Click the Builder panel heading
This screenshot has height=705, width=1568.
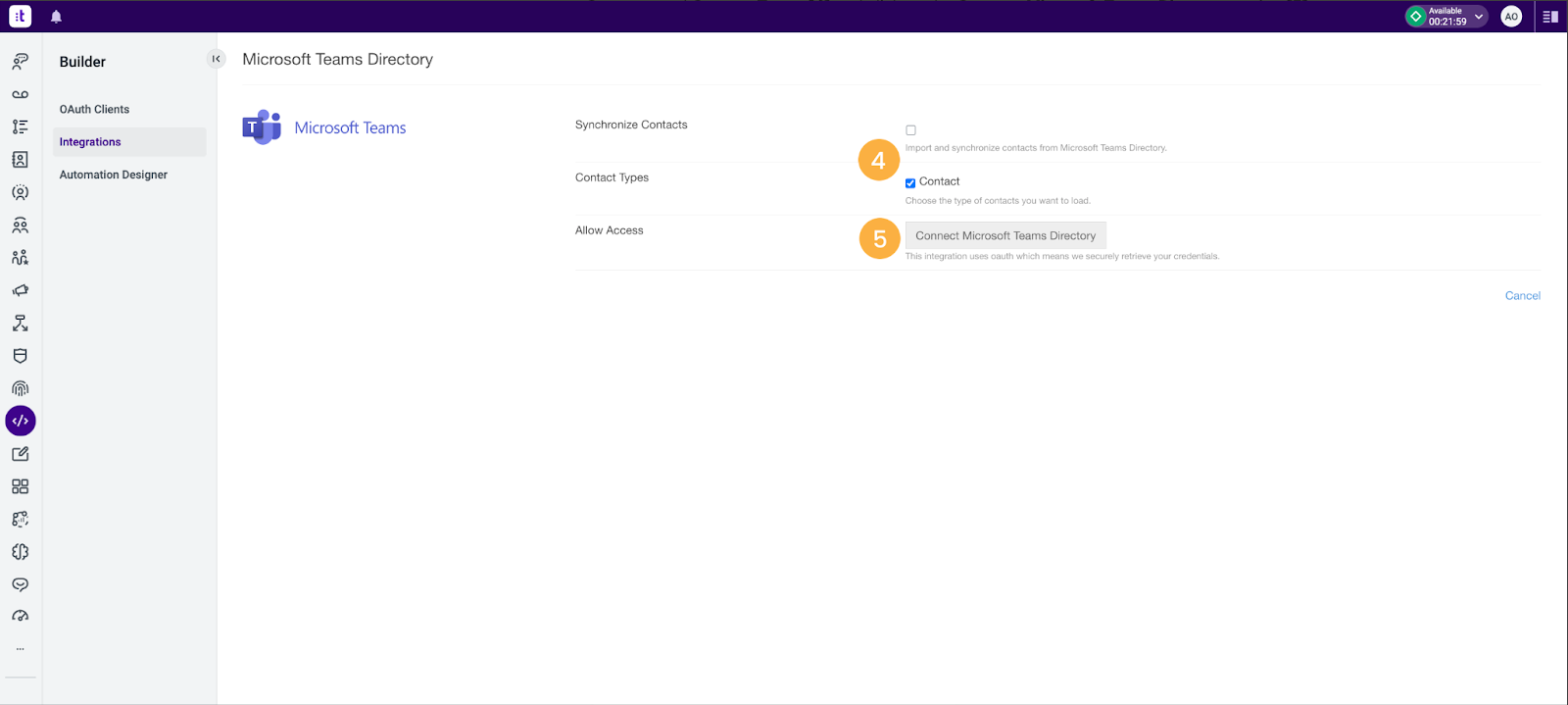click(82, 62)
